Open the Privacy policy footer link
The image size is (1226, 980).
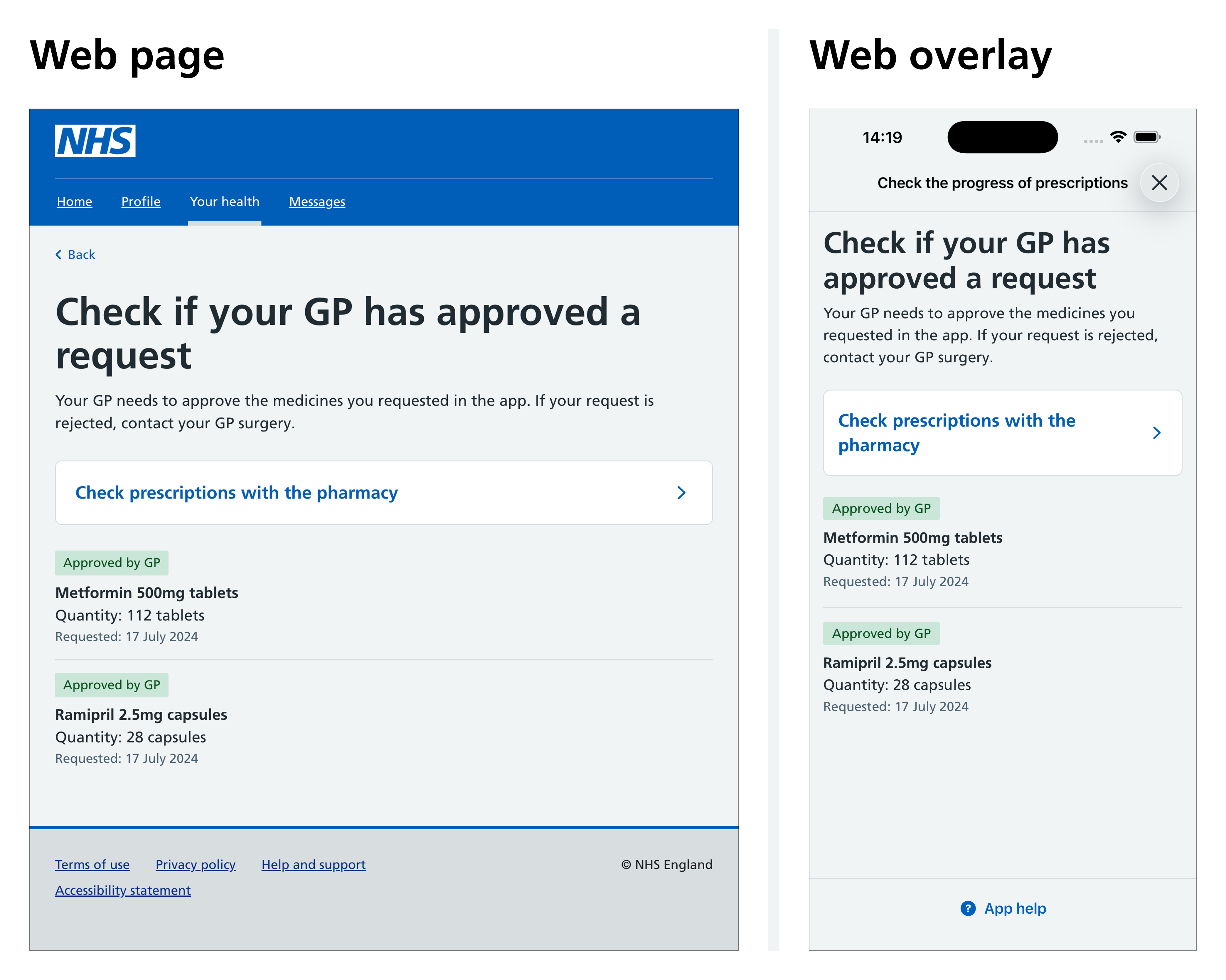point(196,865)
